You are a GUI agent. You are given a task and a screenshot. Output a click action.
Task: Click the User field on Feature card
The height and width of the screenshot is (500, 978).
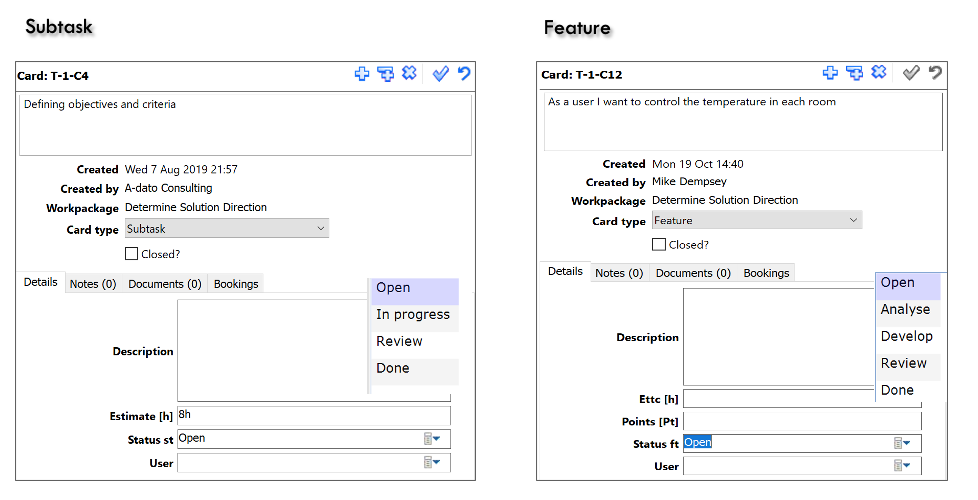(802, 466)
